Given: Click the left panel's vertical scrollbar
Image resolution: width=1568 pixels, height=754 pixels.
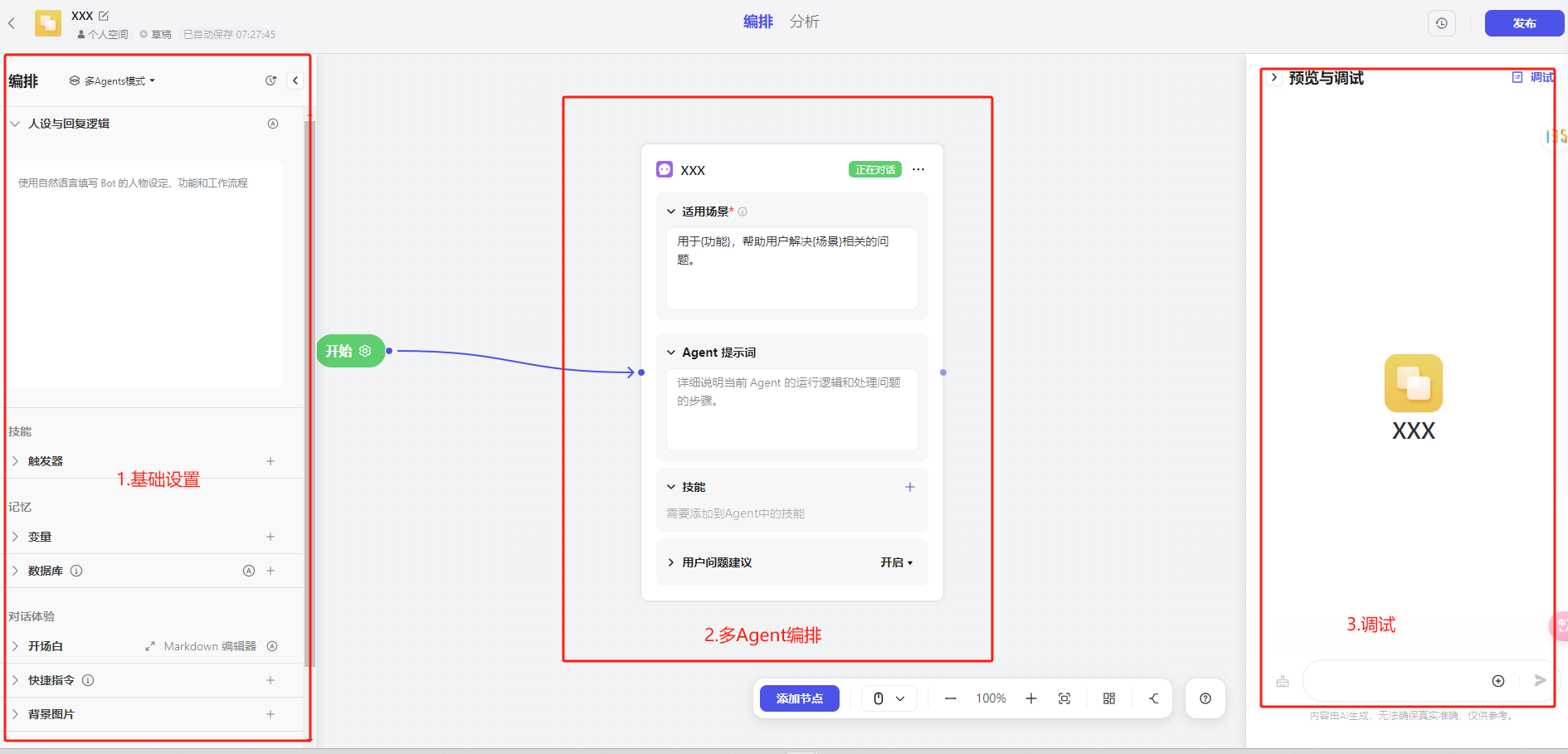Looking at the screenshot, I should 309,394.
